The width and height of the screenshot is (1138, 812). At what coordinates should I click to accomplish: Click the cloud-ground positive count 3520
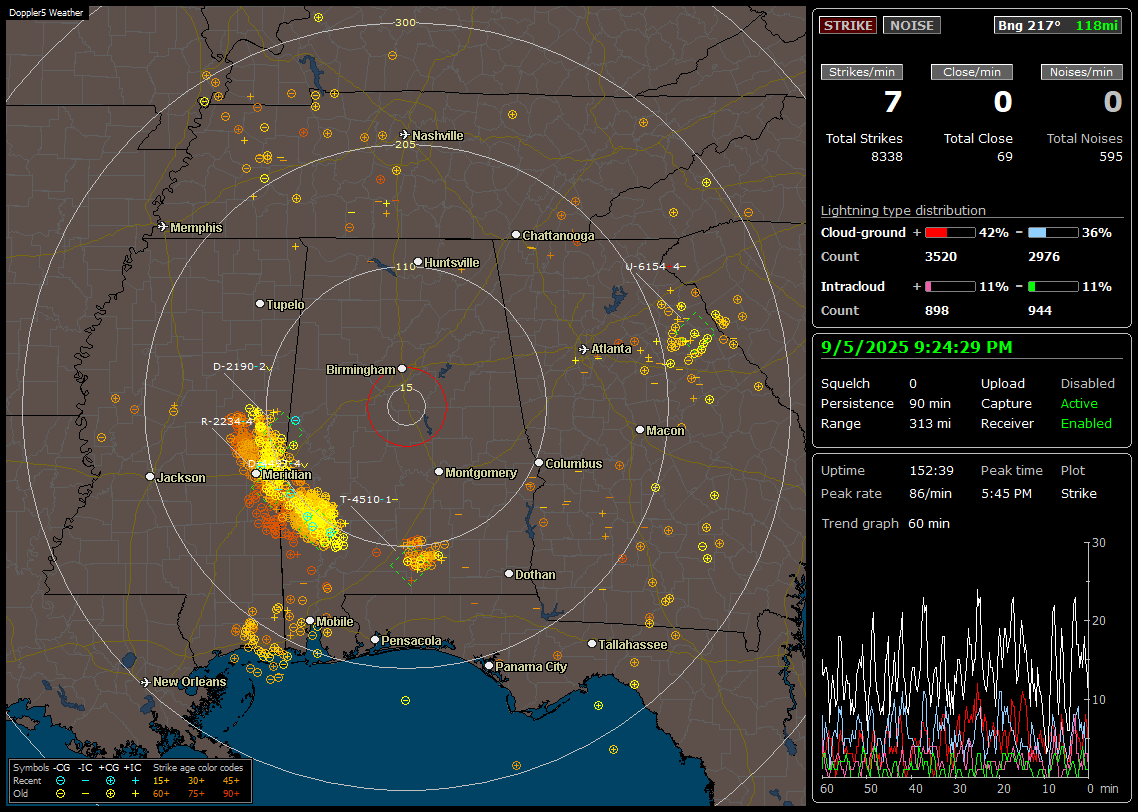tap(941, 257)
